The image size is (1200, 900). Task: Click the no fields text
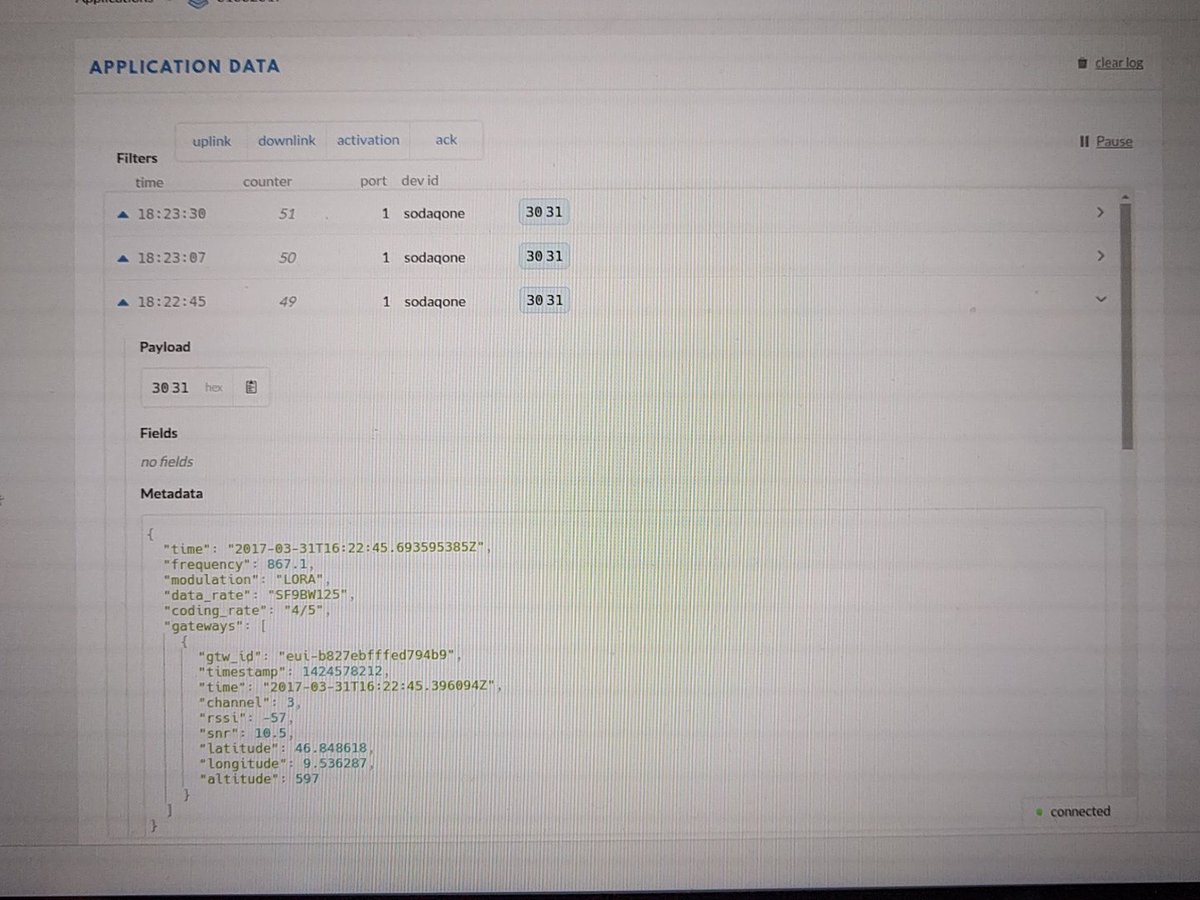point(166,462)
